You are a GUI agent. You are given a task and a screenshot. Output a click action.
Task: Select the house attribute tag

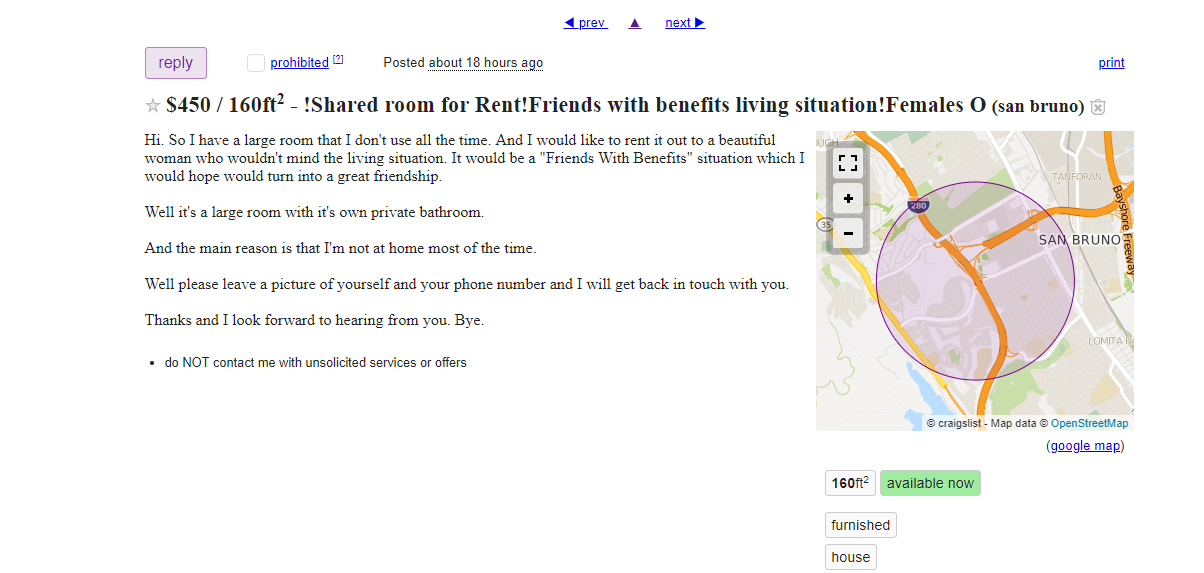[851, 557]
